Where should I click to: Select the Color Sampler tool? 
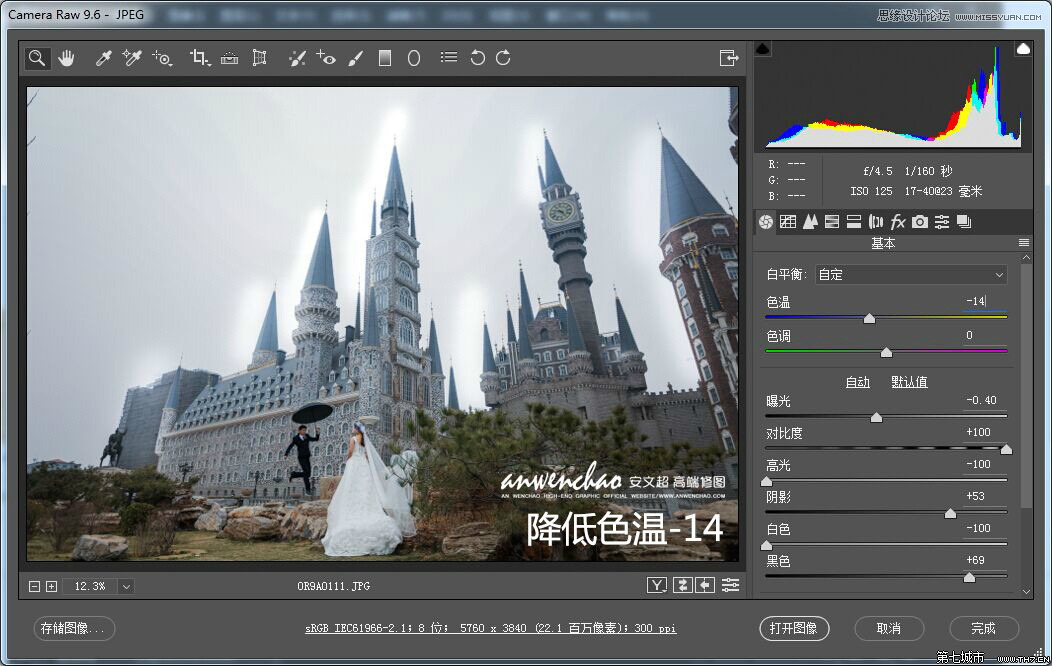coord(132,58)
